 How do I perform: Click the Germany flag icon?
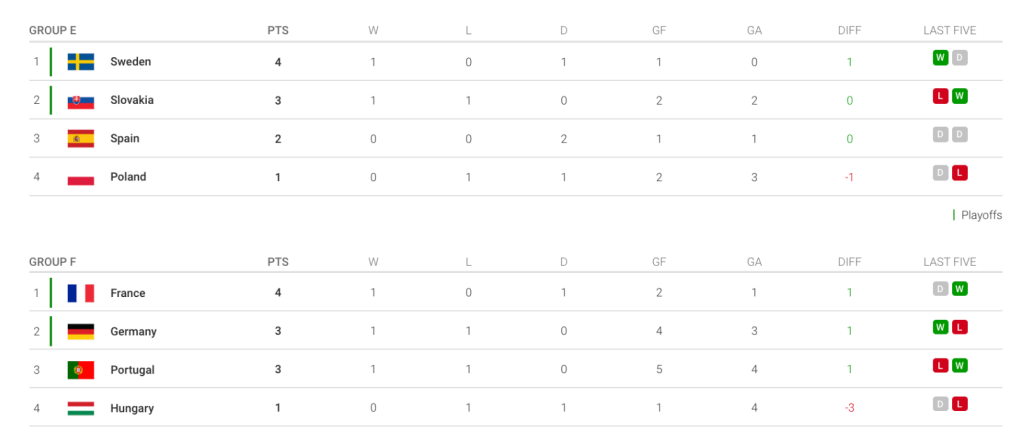pos(81,332)
